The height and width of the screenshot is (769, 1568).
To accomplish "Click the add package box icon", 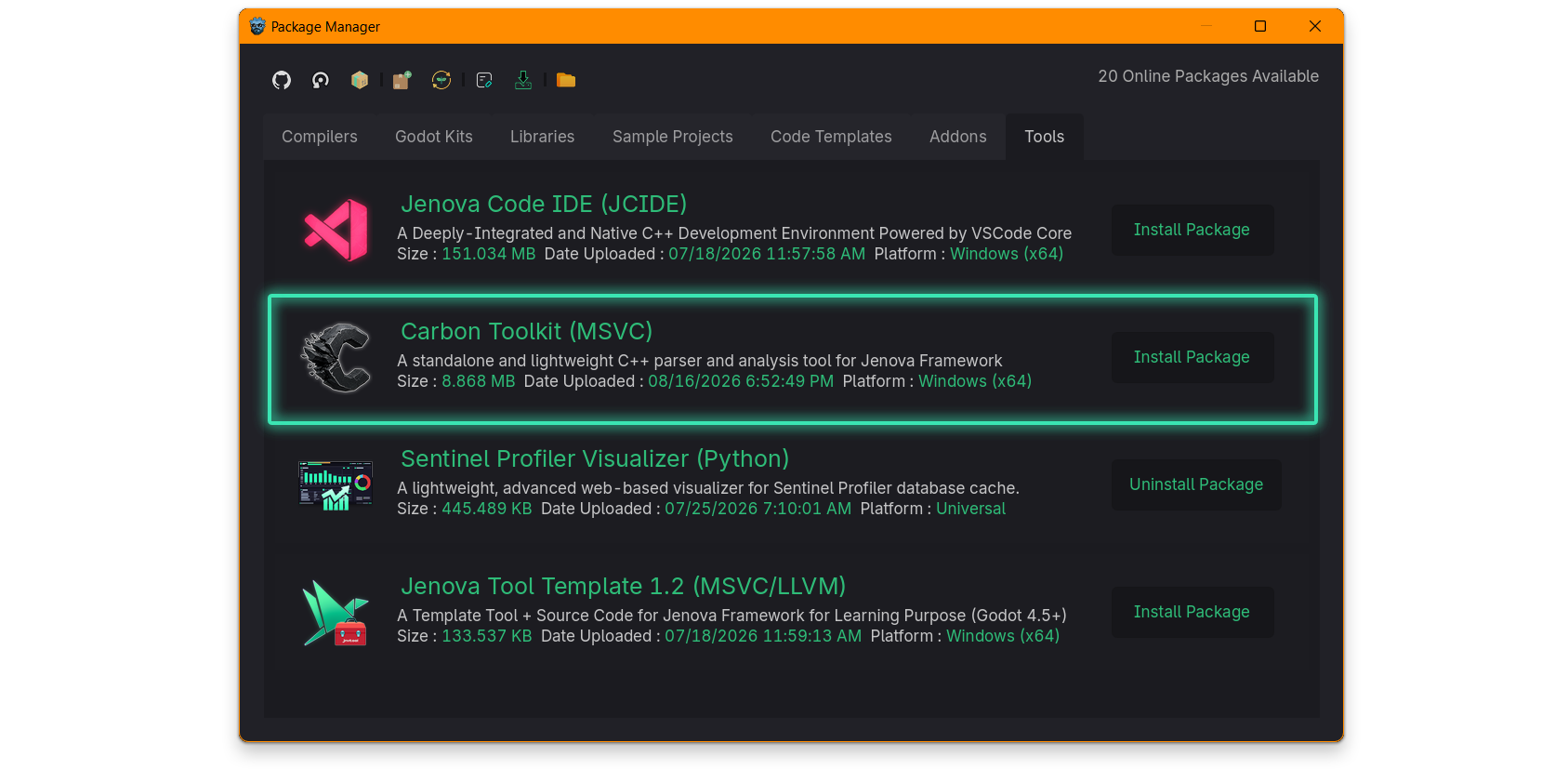I will tap(402, 80).
